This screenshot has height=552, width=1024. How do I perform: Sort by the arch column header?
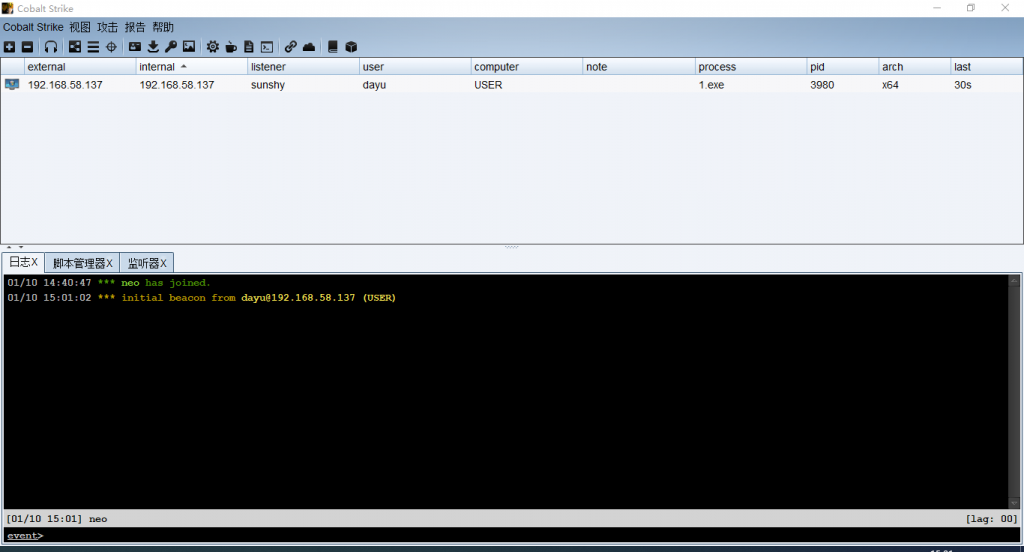pos(915,67)
